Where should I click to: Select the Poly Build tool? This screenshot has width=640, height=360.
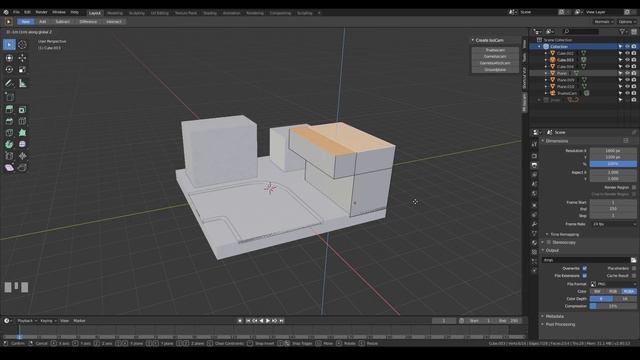coord(22,133)
